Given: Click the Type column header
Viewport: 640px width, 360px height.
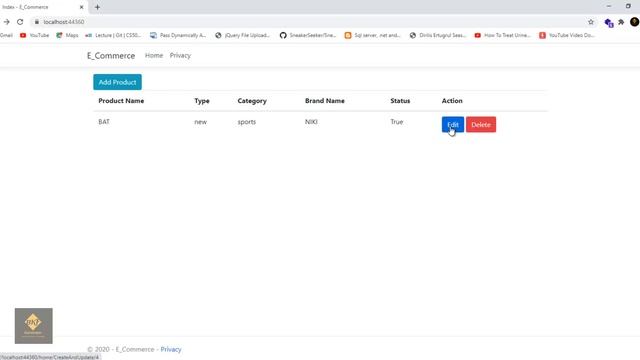Looking at the screenshot, I should (202, 101).
